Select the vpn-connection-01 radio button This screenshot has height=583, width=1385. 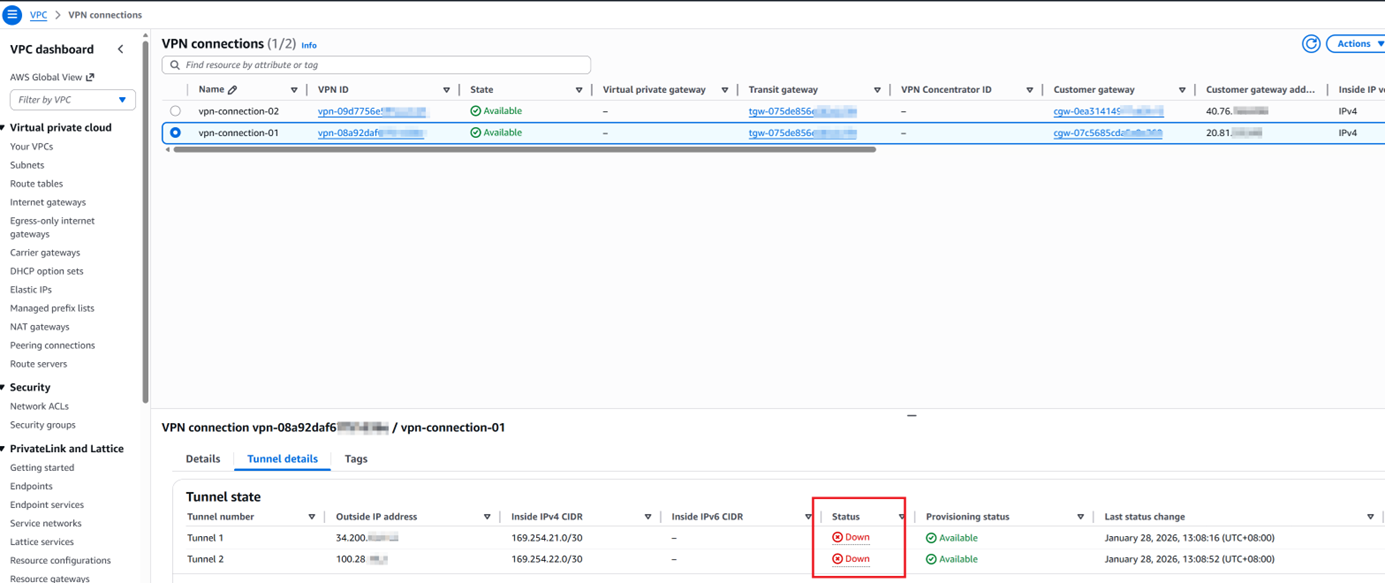click(x=175, y=132)
